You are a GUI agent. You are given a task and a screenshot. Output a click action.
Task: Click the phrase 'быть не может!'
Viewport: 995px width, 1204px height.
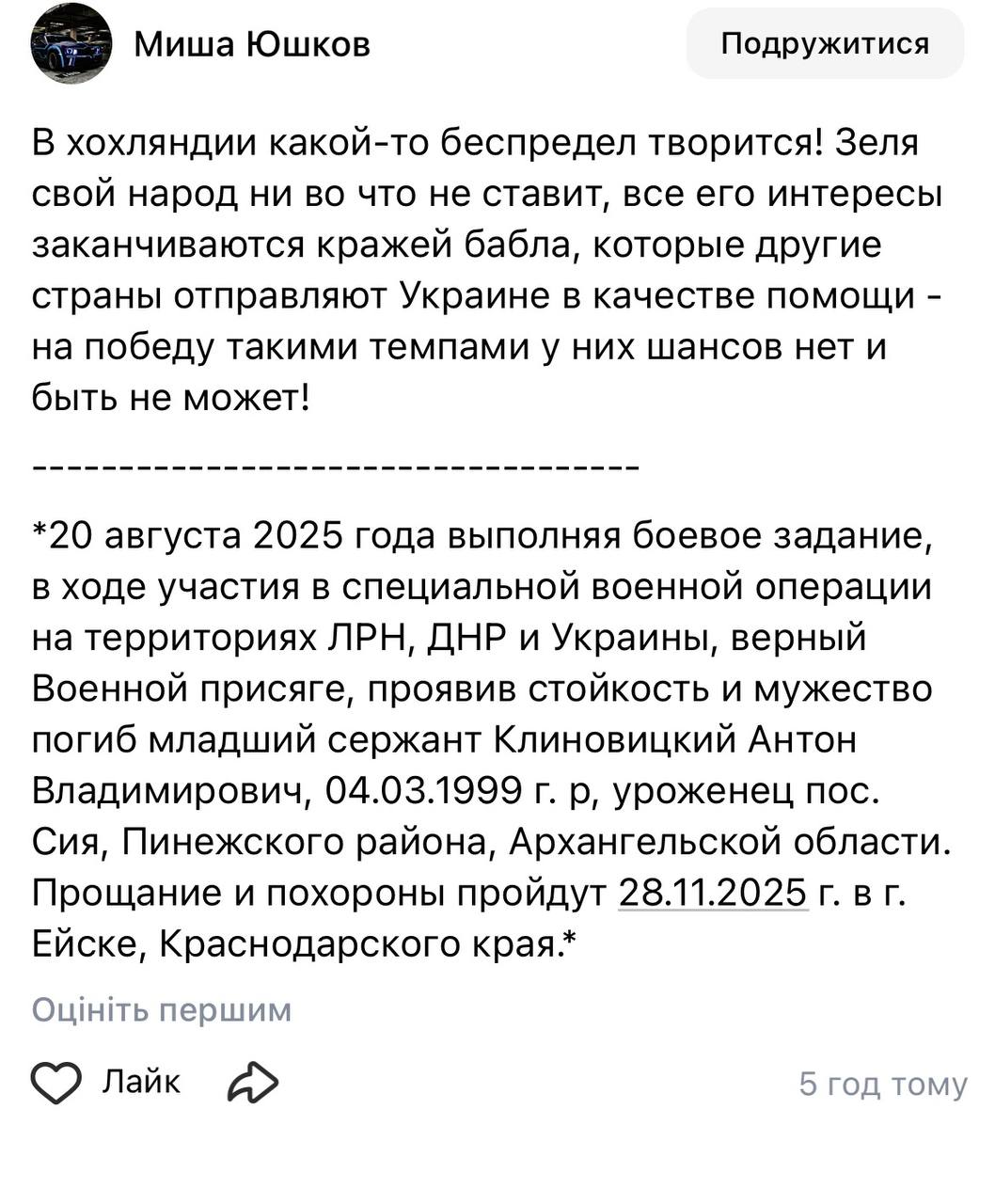(x=170, y=400)
